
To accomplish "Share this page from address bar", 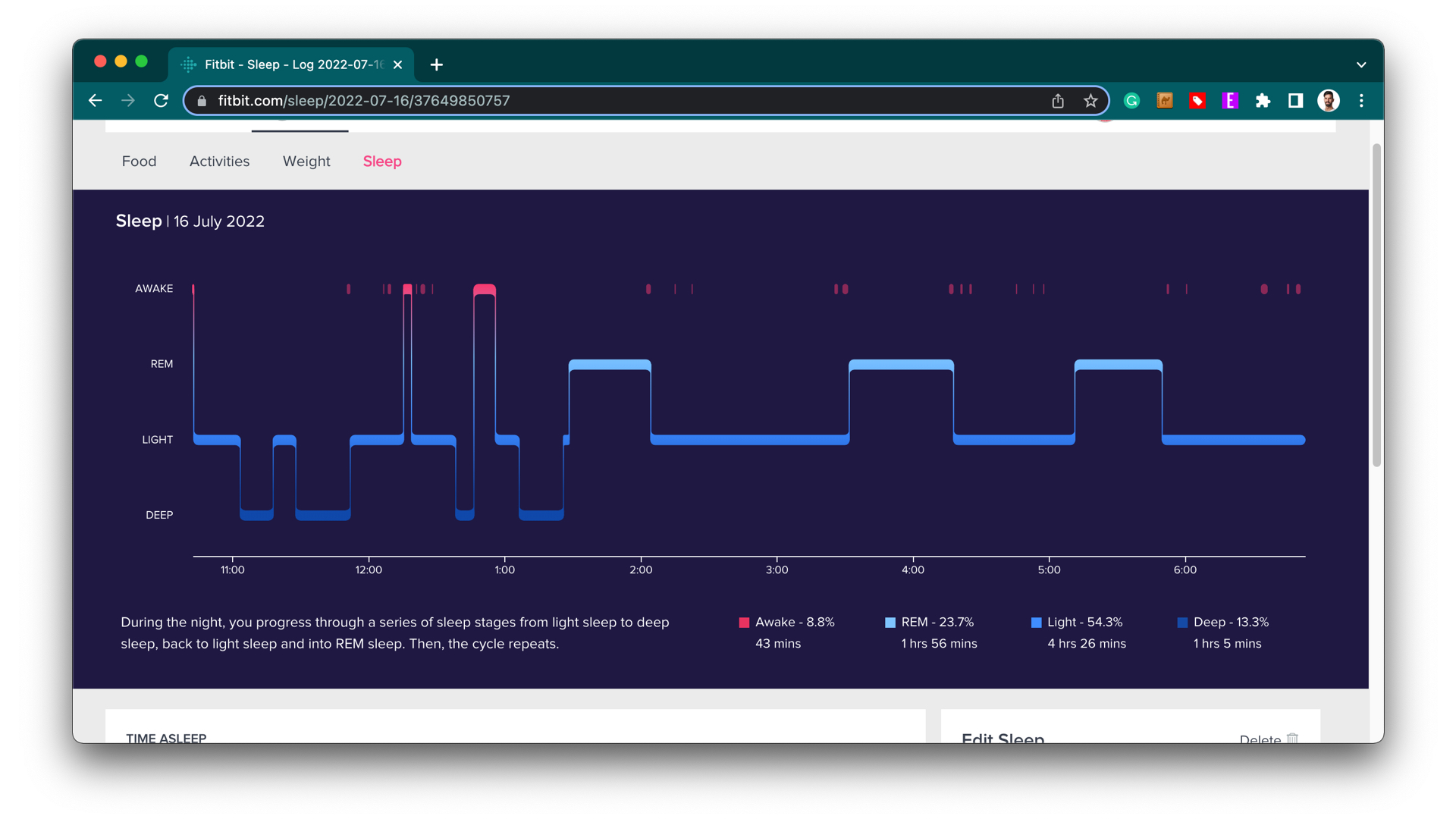I will (x=1058, y=101).
